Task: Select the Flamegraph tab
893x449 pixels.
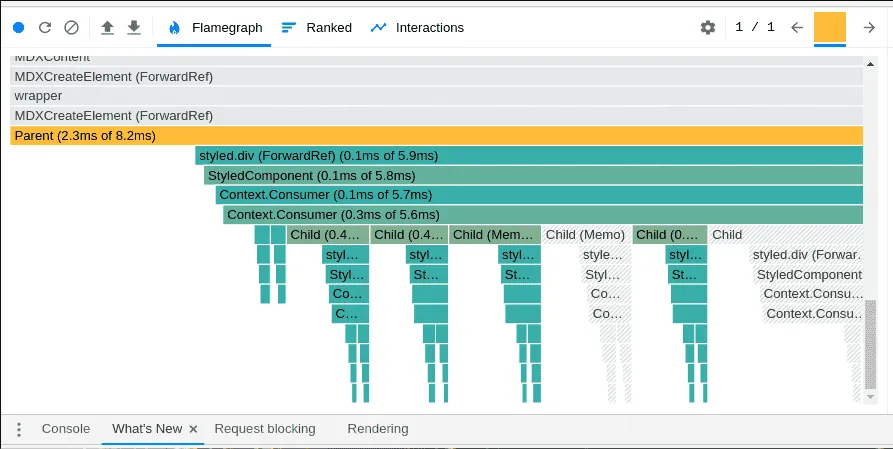Action: coord(215,27)
